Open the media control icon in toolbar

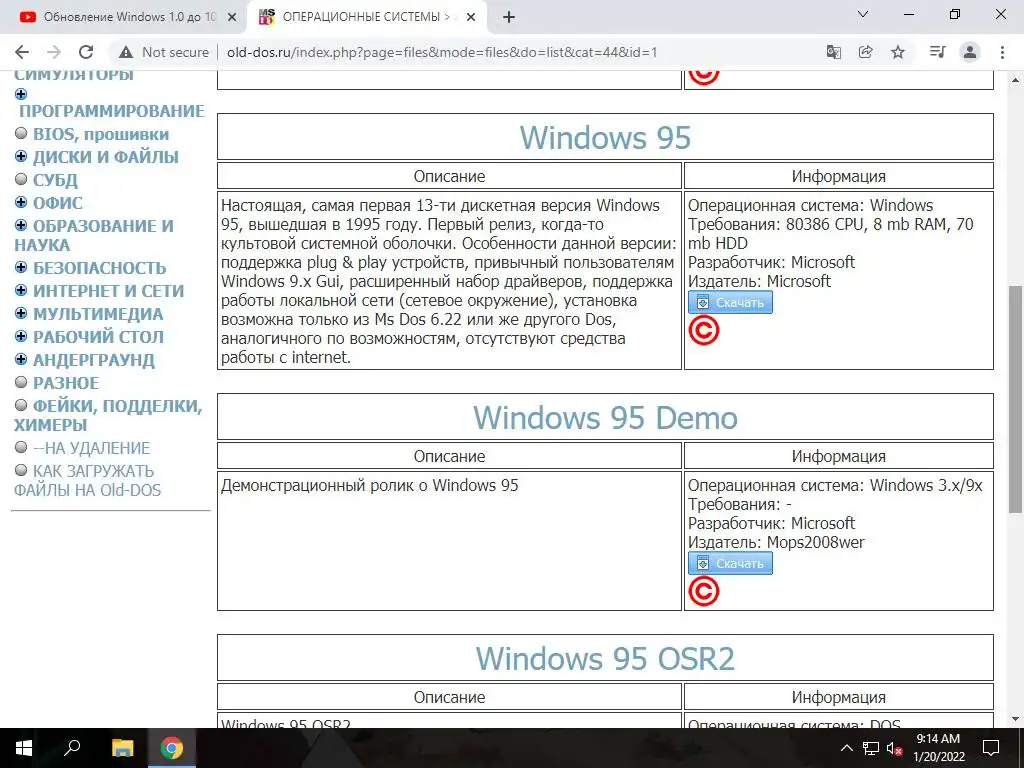click(937, 52)
